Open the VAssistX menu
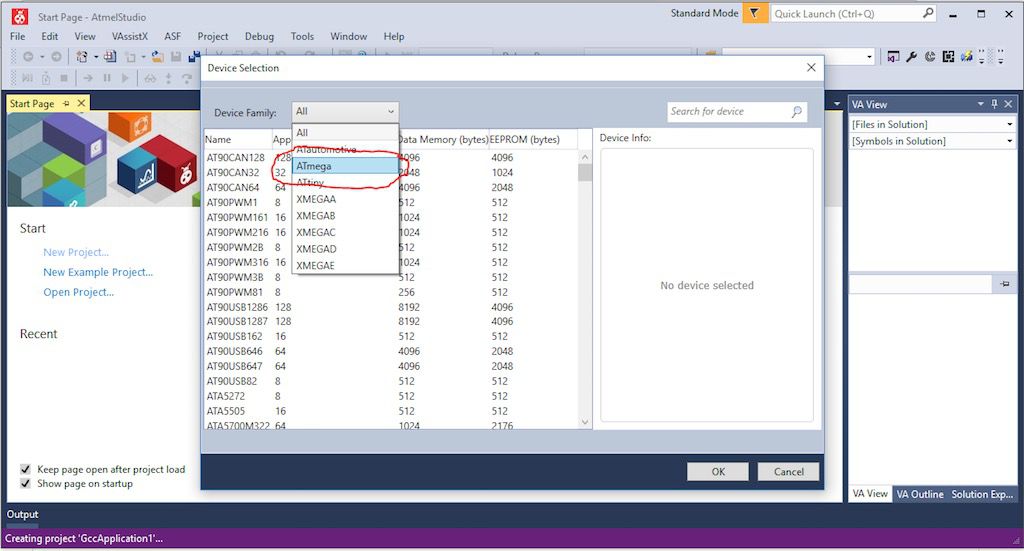The image size is (1024, 551). (x=130, y=37)
